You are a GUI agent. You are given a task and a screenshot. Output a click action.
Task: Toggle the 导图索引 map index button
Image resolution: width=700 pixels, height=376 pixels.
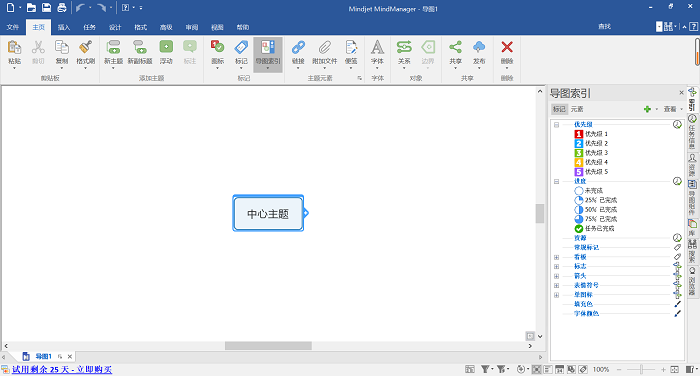tap(268, 54)
